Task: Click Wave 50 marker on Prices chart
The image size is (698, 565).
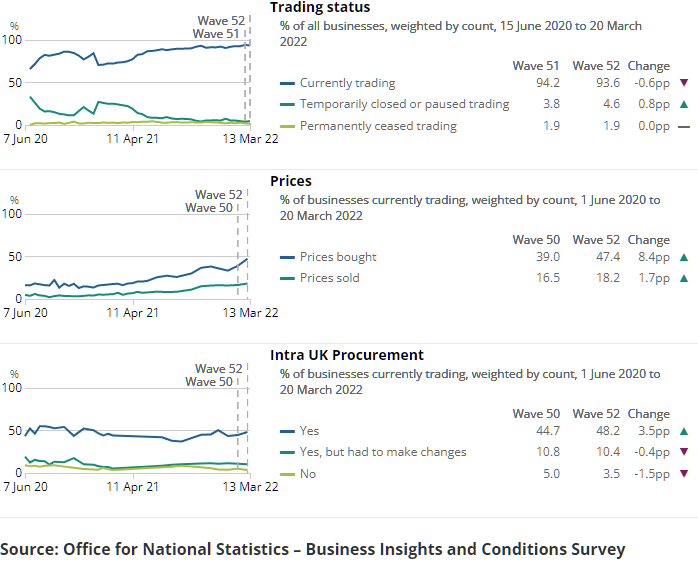Action: click(x=208, y=208)
